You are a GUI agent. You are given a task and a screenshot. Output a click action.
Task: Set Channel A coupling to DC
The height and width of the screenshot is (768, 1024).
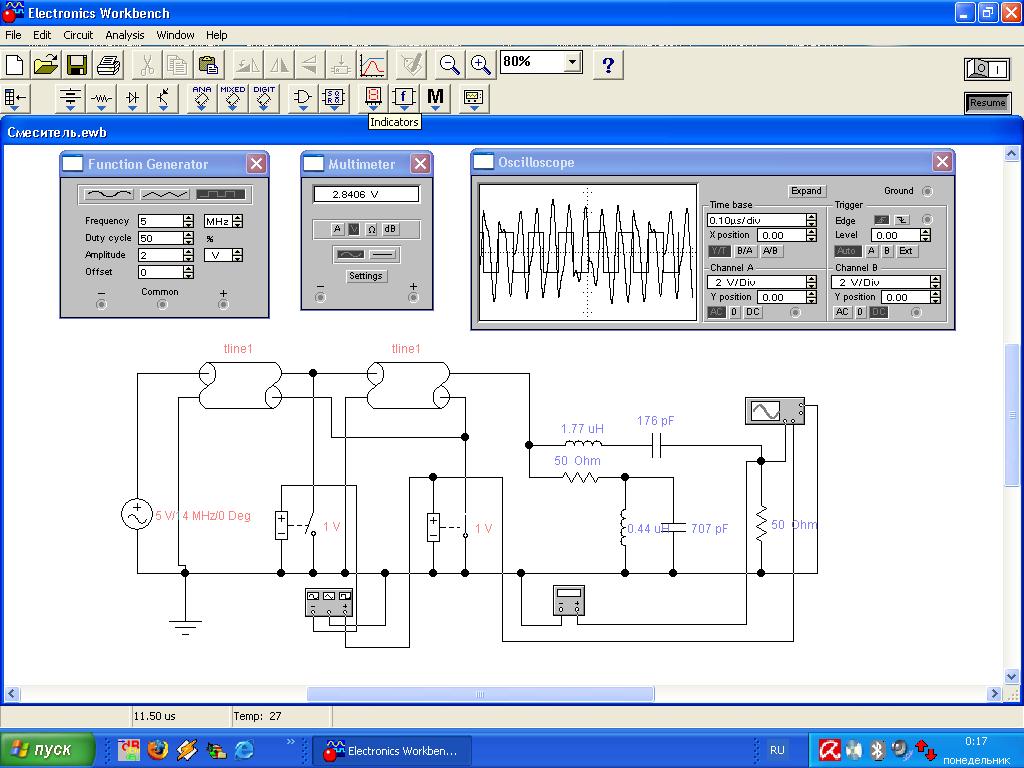click(x=752, y=312)
